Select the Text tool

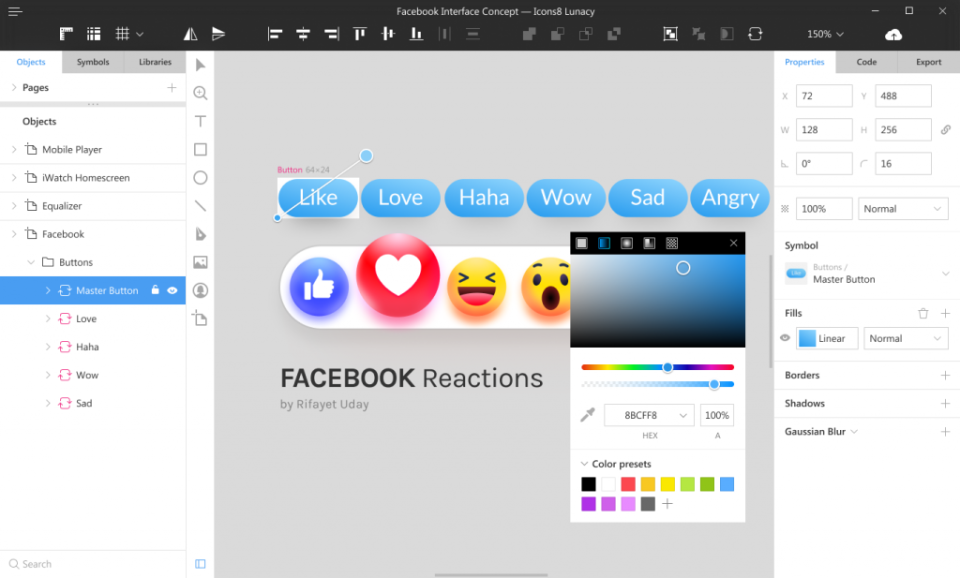(x=200, y=121)
